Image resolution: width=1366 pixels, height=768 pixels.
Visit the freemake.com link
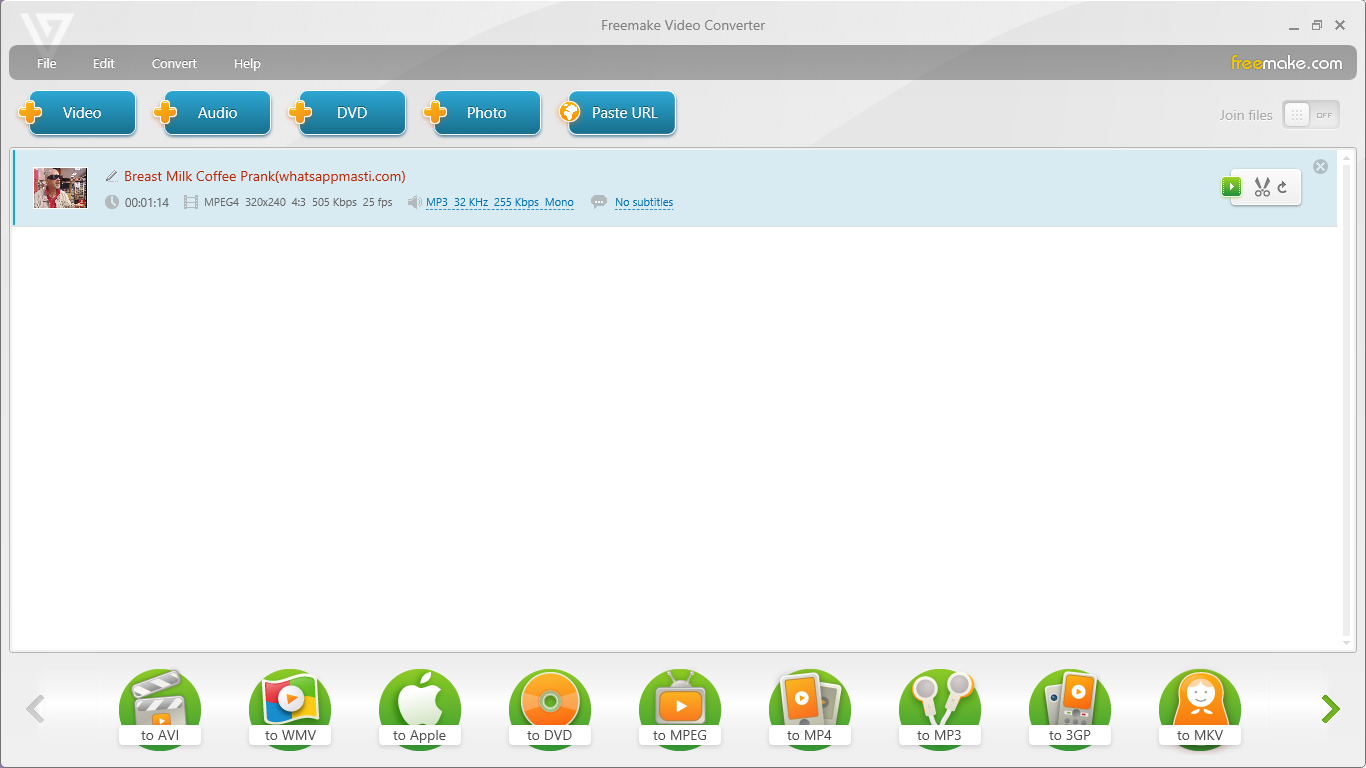(1286, 63)
